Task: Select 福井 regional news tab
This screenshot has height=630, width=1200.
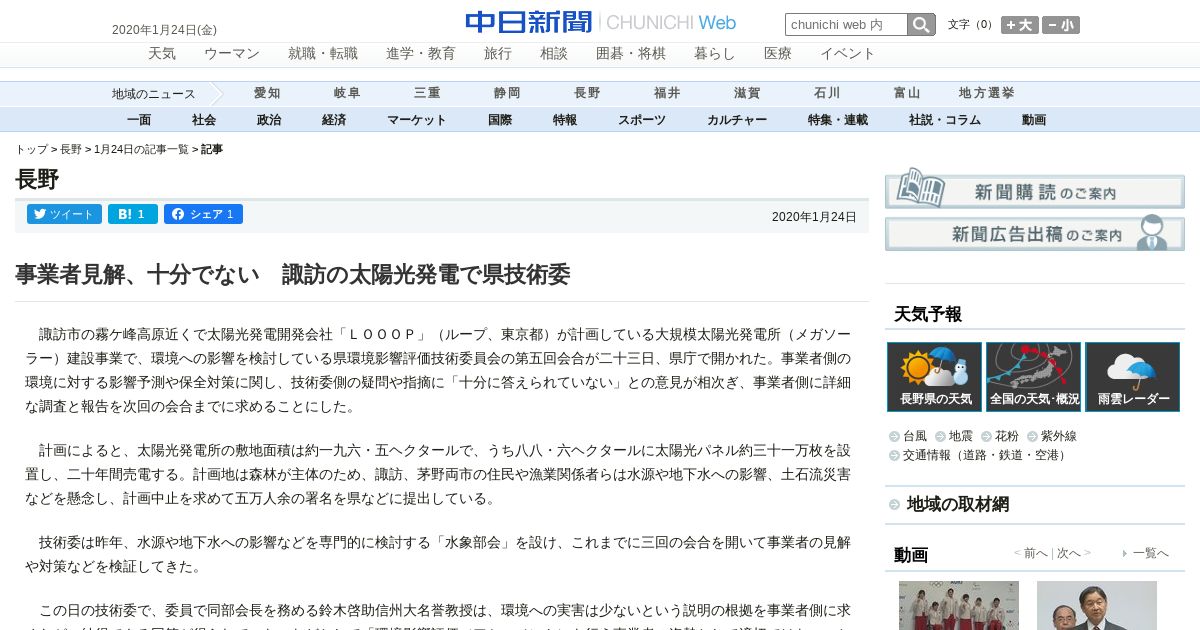Action: pyautogui.click(x=667, y=93)
